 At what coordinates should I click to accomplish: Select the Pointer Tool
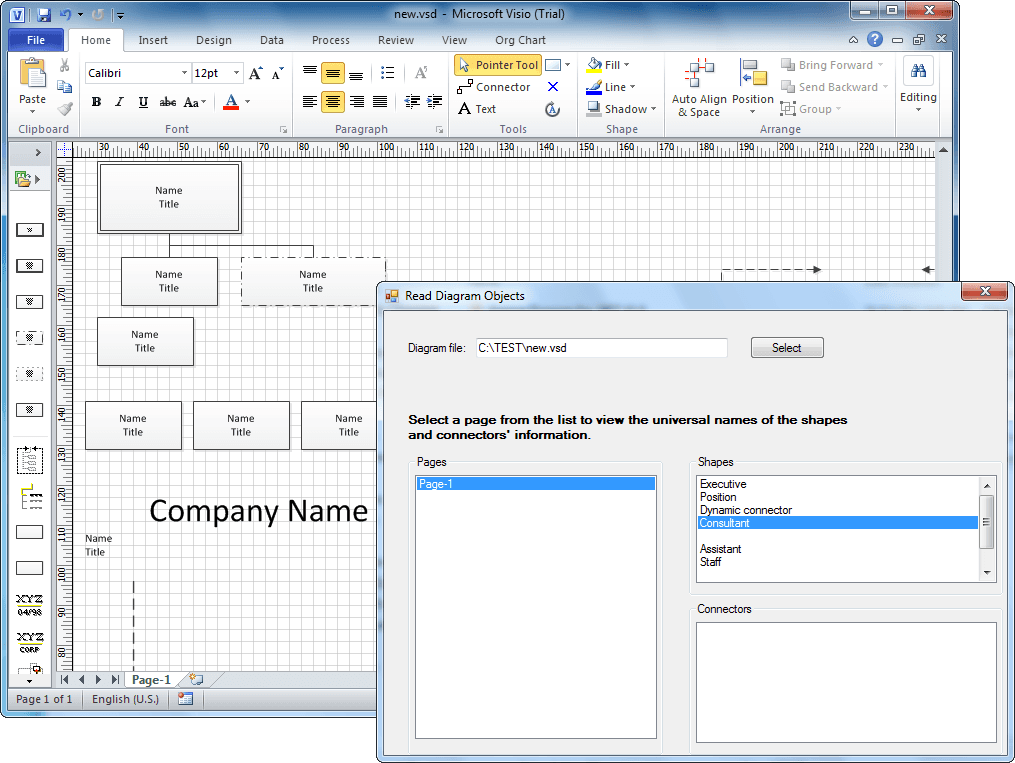pos(498,65)
